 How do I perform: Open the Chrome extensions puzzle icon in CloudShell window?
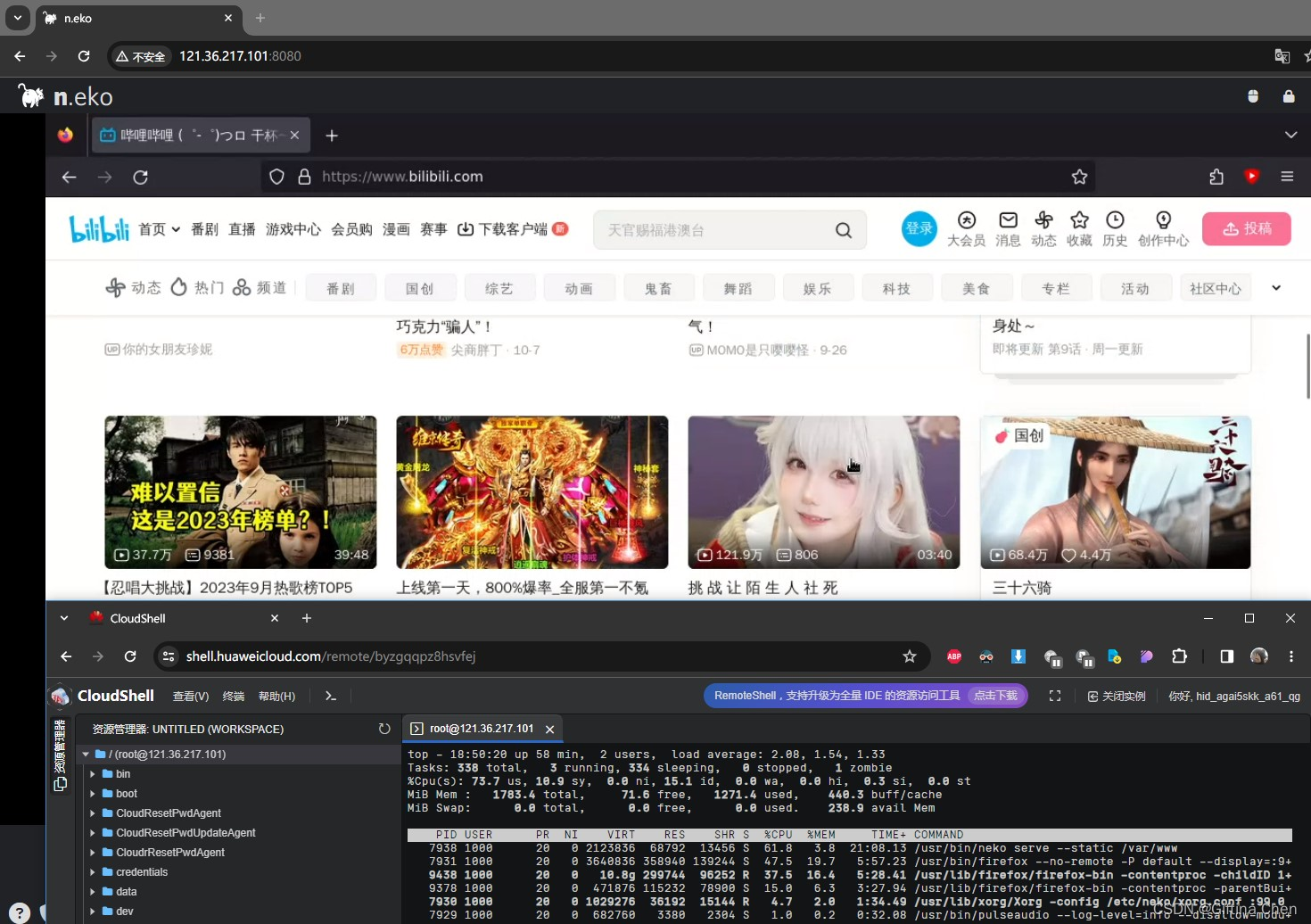point(1179,656)
